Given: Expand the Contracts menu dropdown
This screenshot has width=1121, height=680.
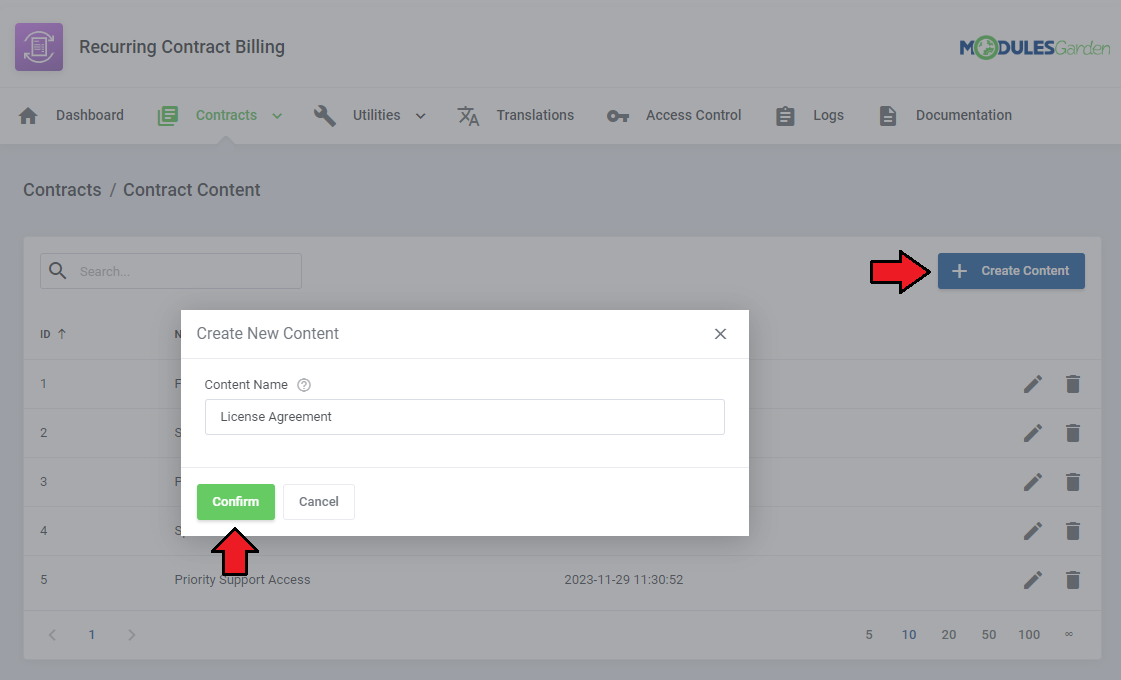Looking at the screenshot, I should (277, 116).
